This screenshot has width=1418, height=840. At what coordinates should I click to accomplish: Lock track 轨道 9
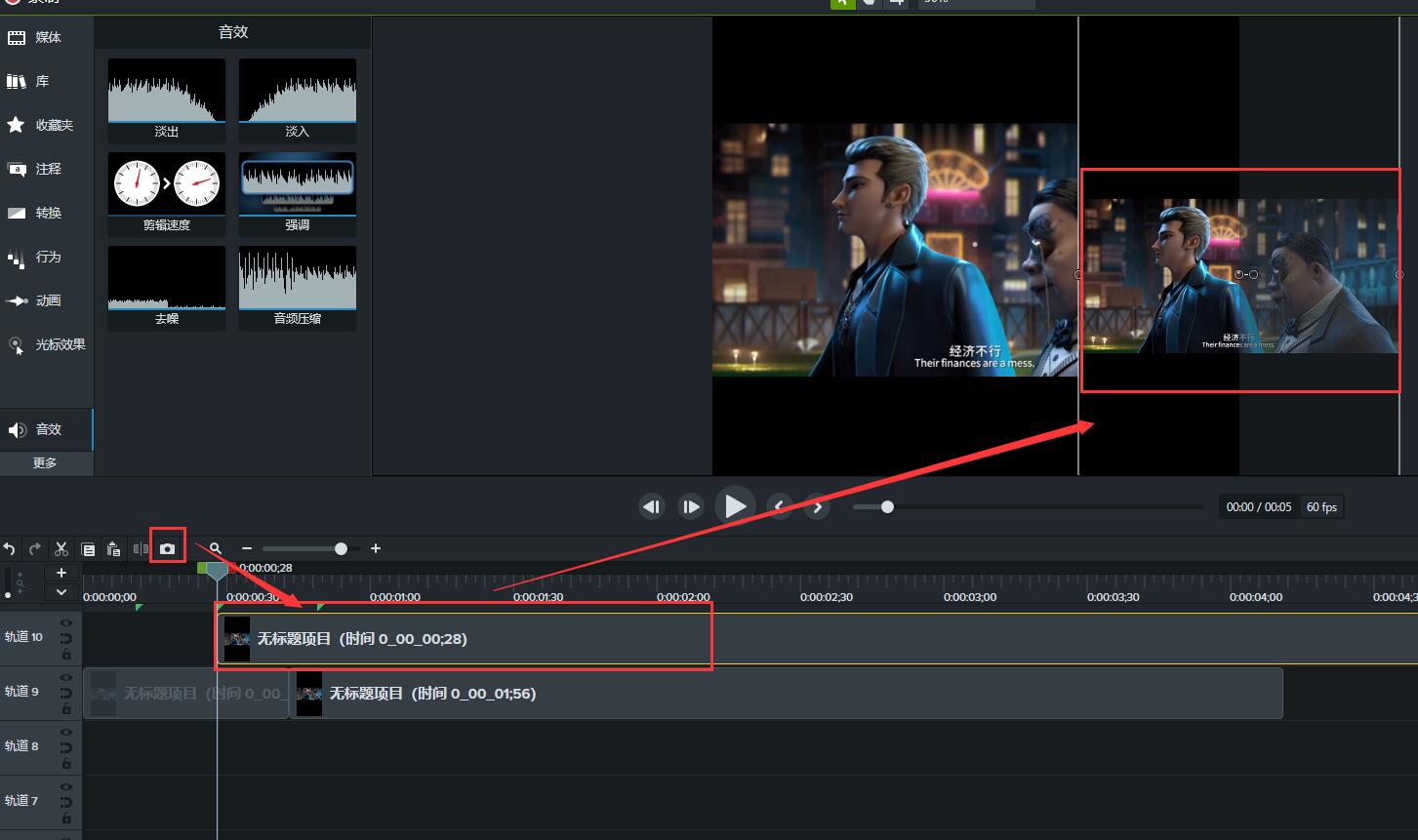coord(66,709)
